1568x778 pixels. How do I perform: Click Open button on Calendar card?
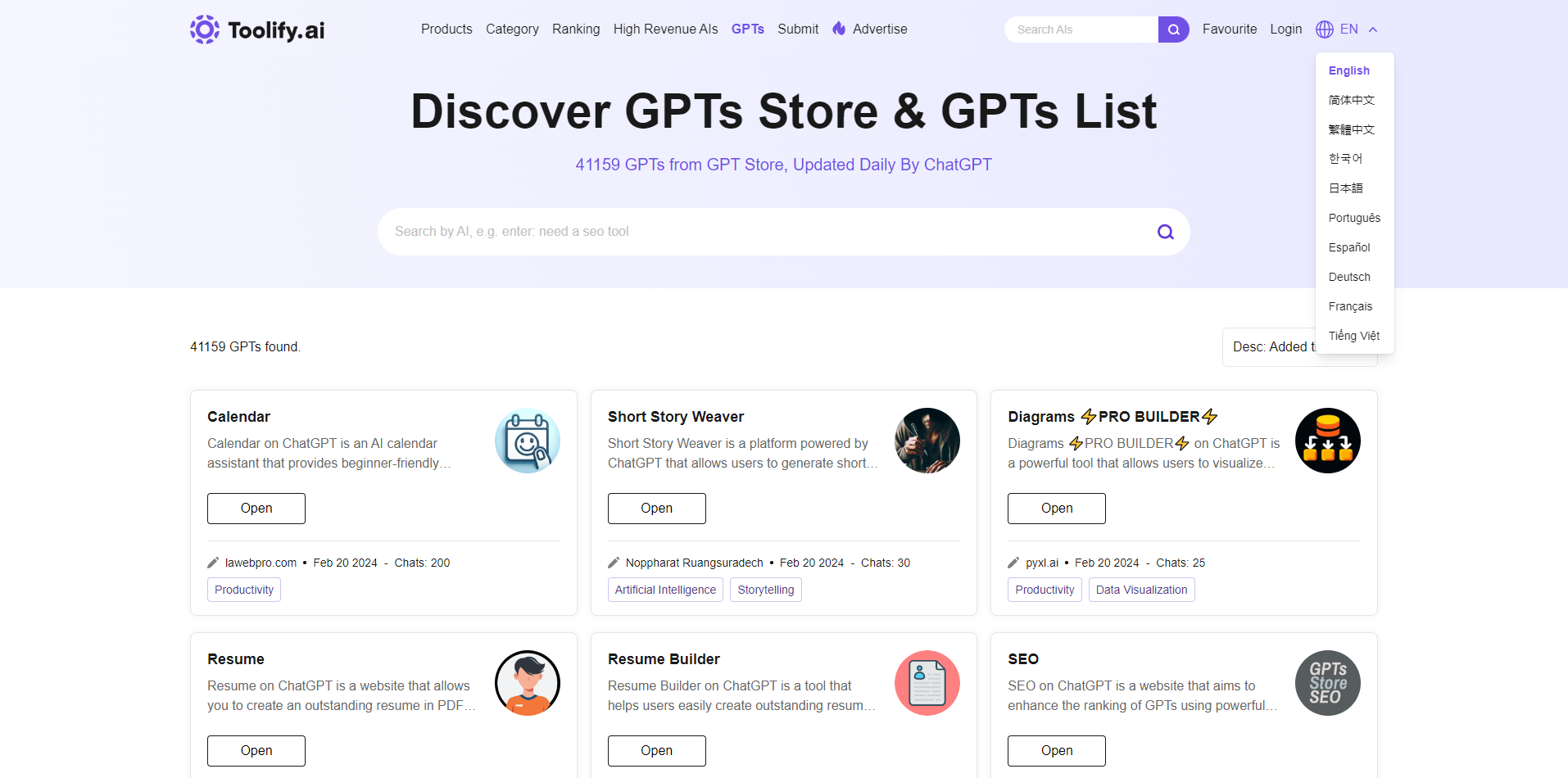[x=256, y=509]
